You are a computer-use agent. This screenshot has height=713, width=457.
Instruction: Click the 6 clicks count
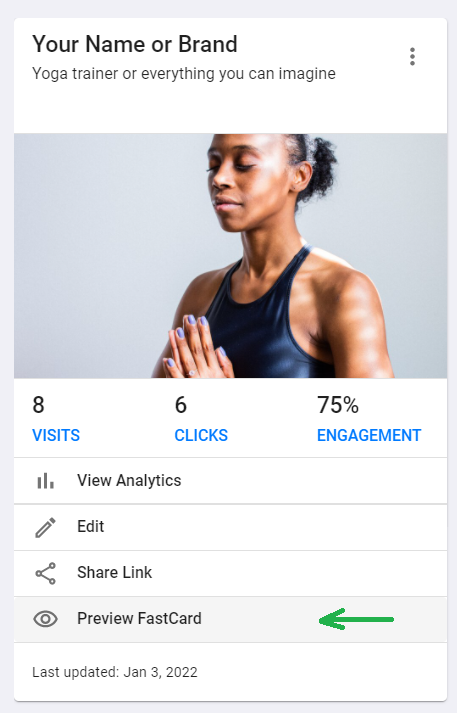pyautogui.click(x=181, y=405)
